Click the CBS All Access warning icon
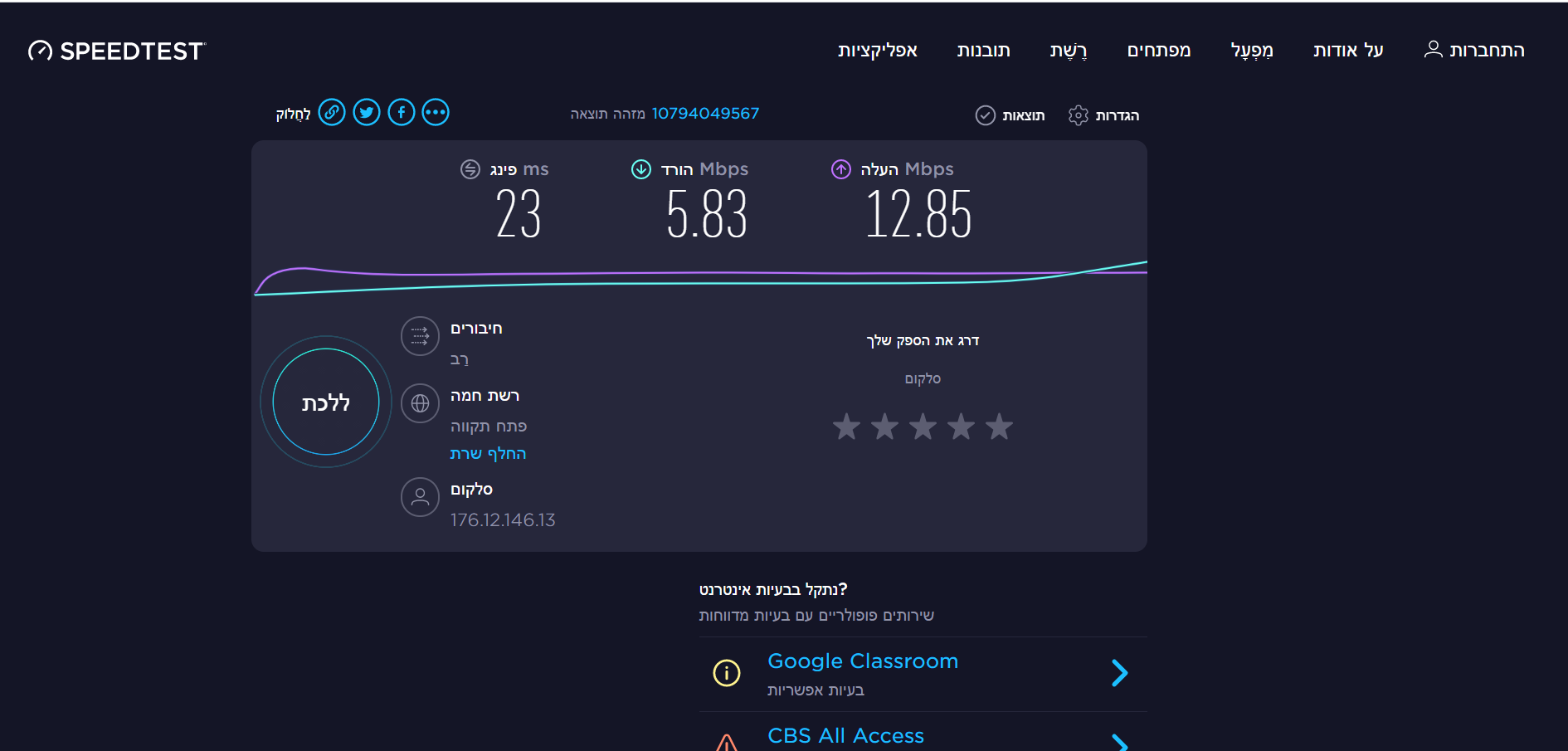The image size is (1568, 751). (x=727, y=743)
